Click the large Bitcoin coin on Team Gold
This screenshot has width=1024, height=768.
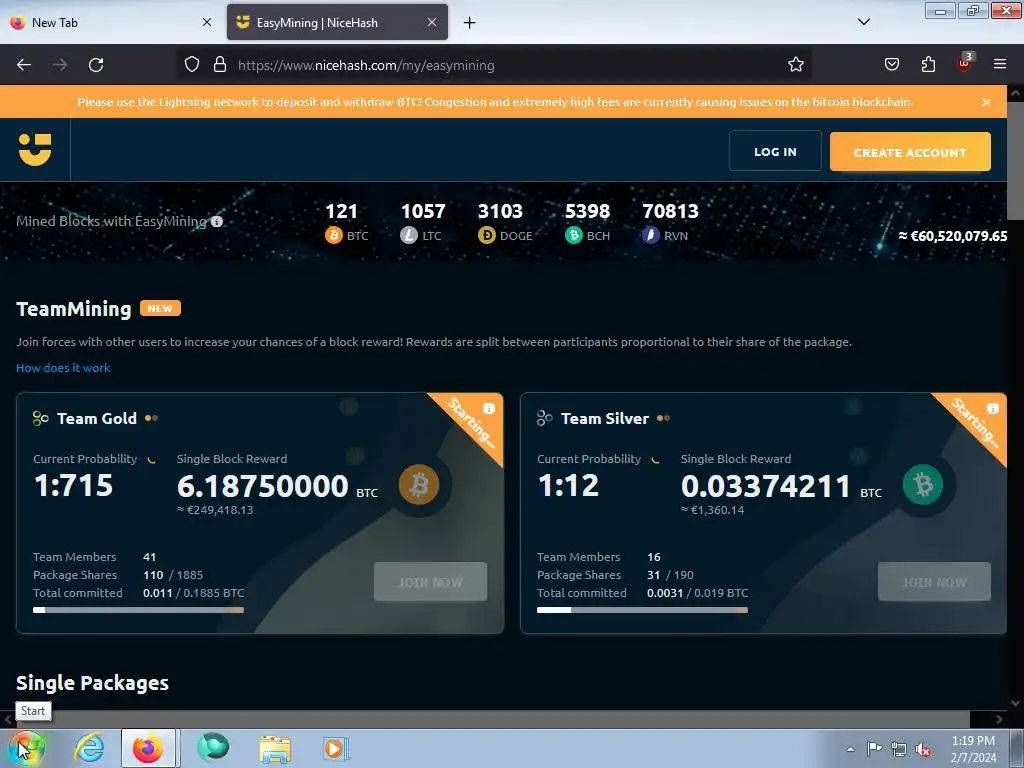pos(419,485)
